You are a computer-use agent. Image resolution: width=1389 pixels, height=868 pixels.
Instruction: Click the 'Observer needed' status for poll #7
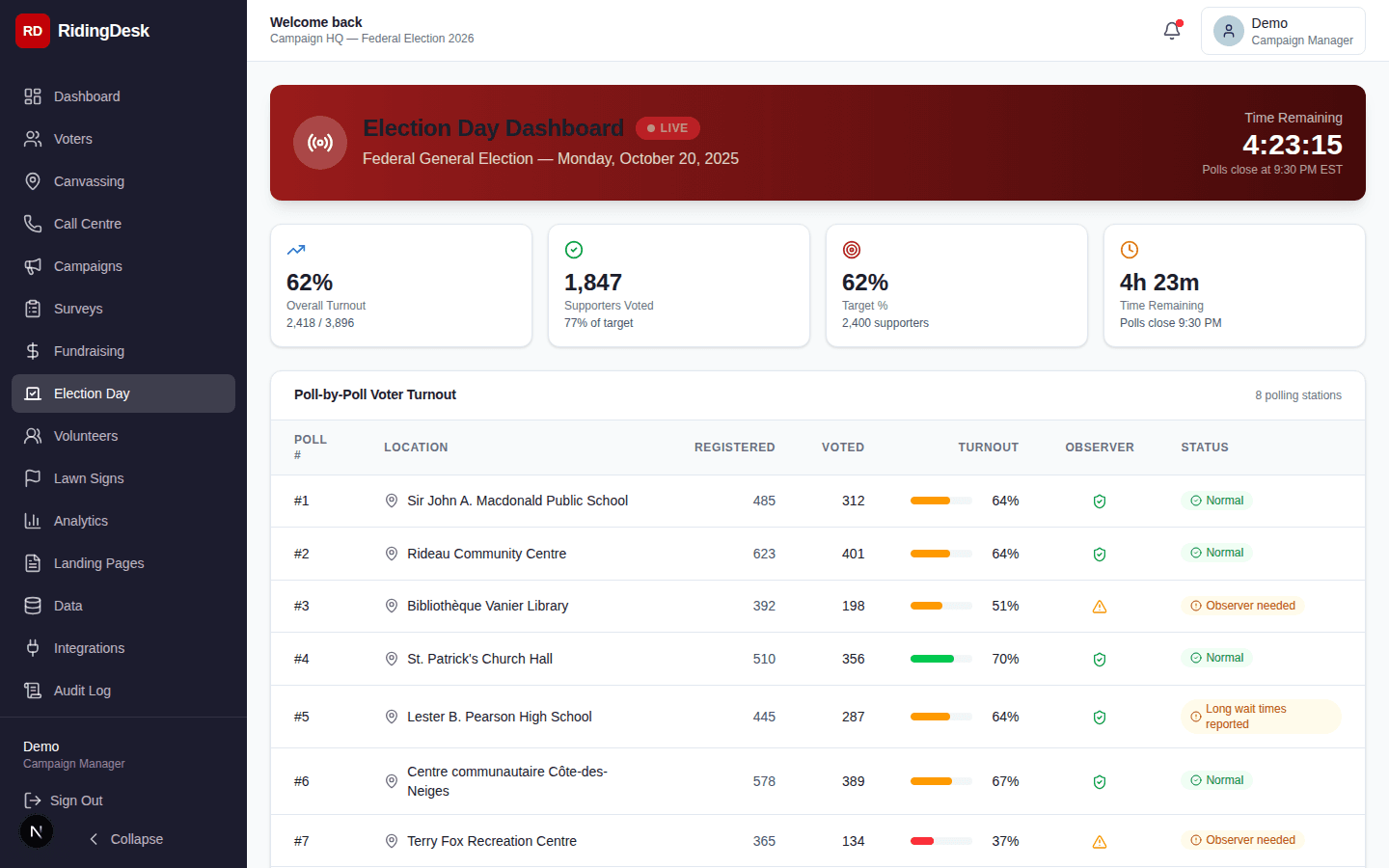tap(1242, 840)
